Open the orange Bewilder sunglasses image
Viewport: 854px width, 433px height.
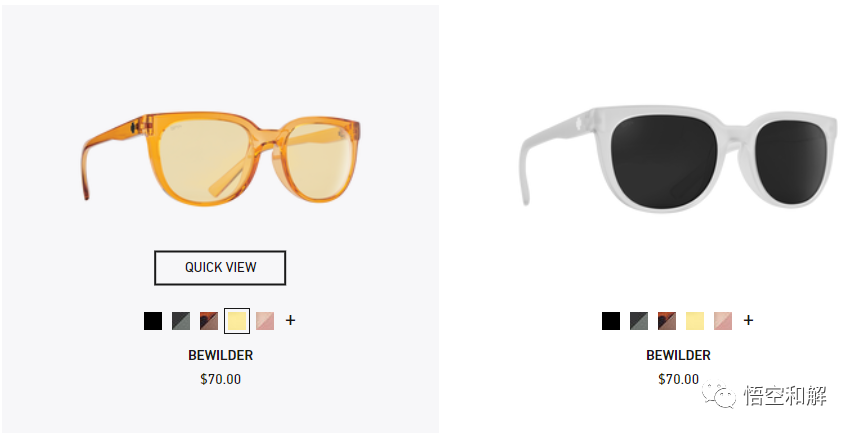(221, 158)
